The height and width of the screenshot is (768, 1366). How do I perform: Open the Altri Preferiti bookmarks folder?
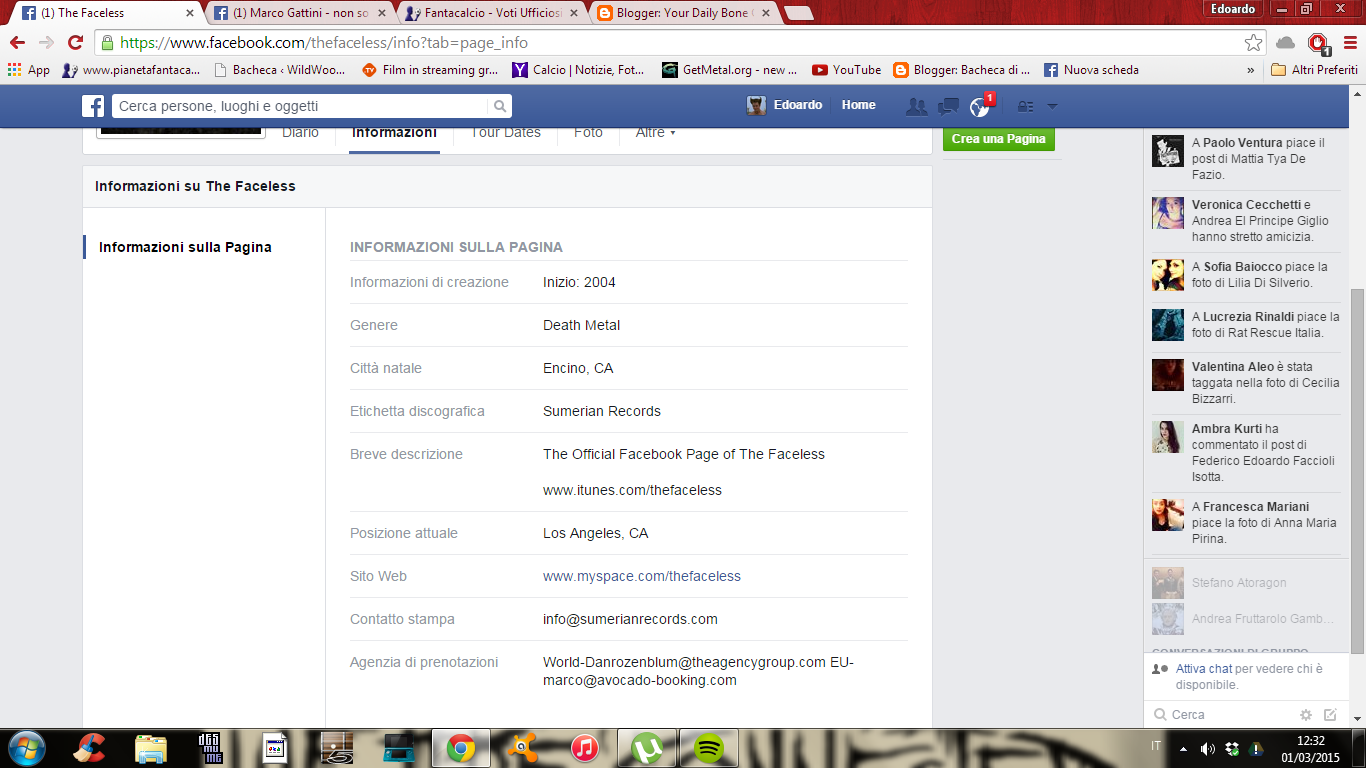point(1314,70)
